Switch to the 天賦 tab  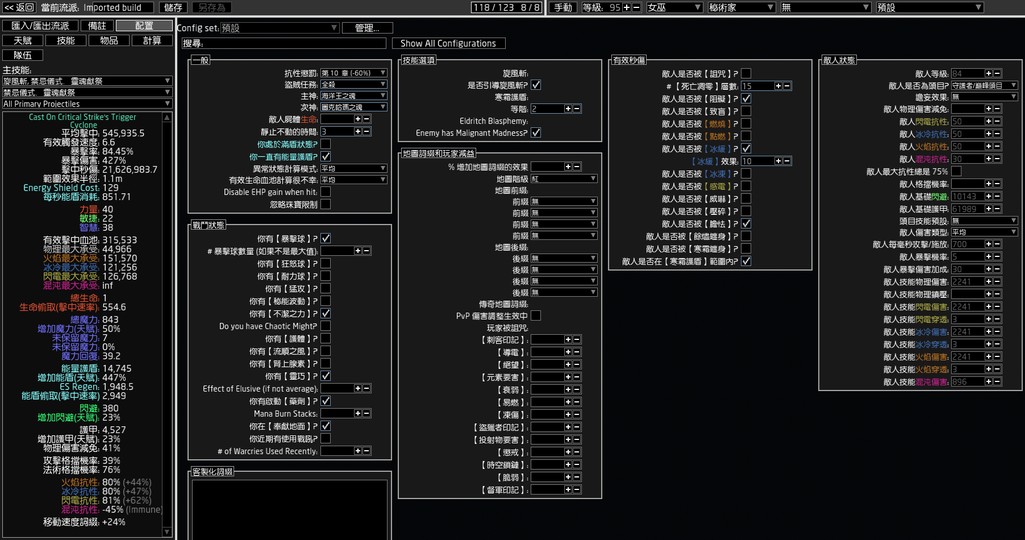22,41
